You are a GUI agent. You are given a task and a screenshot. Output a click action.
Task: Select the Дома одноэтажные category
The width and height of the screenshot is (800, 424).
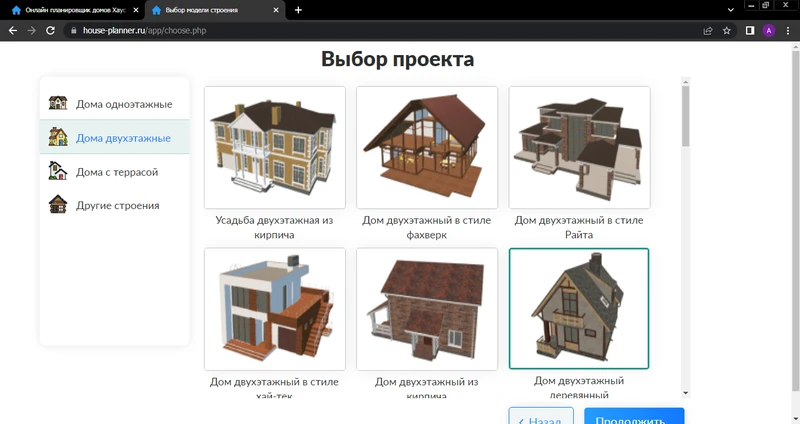pos(124,104)
